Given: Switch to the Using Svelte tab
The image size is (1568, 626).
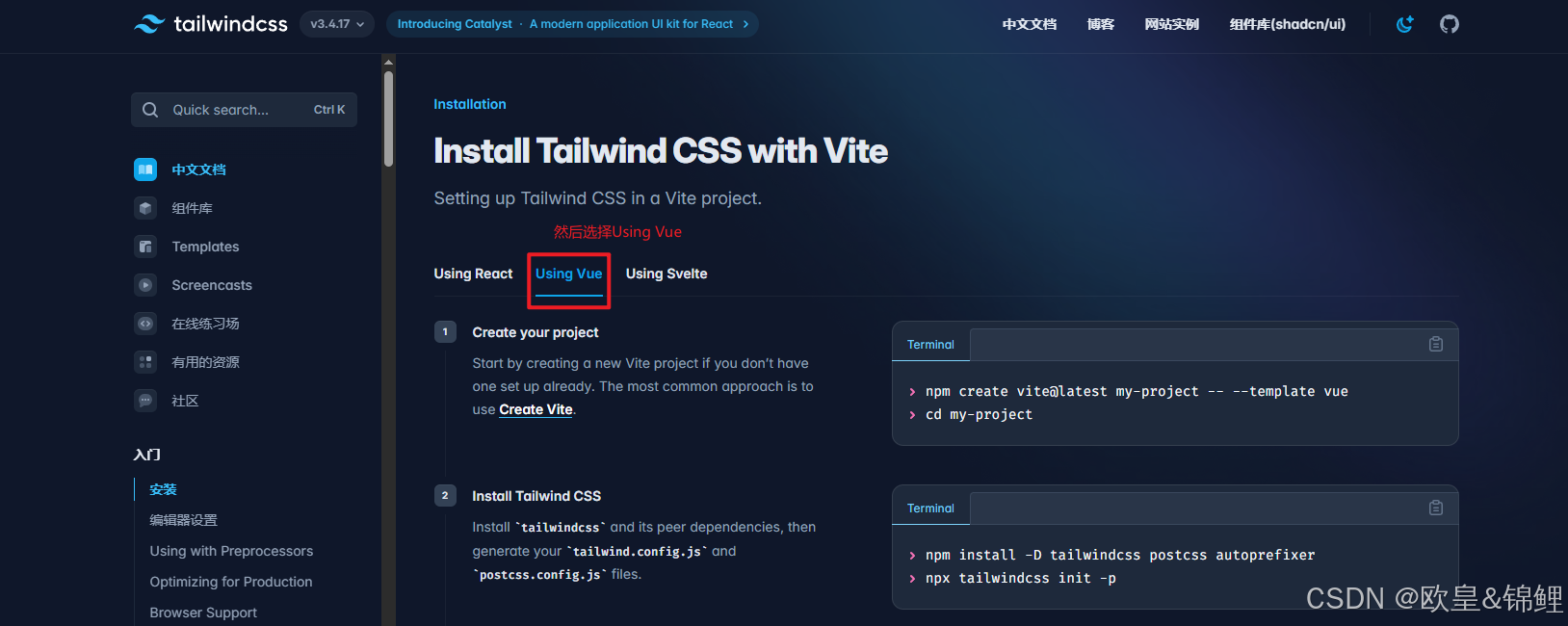Looking at the screenshot, I should pos(666,274).
